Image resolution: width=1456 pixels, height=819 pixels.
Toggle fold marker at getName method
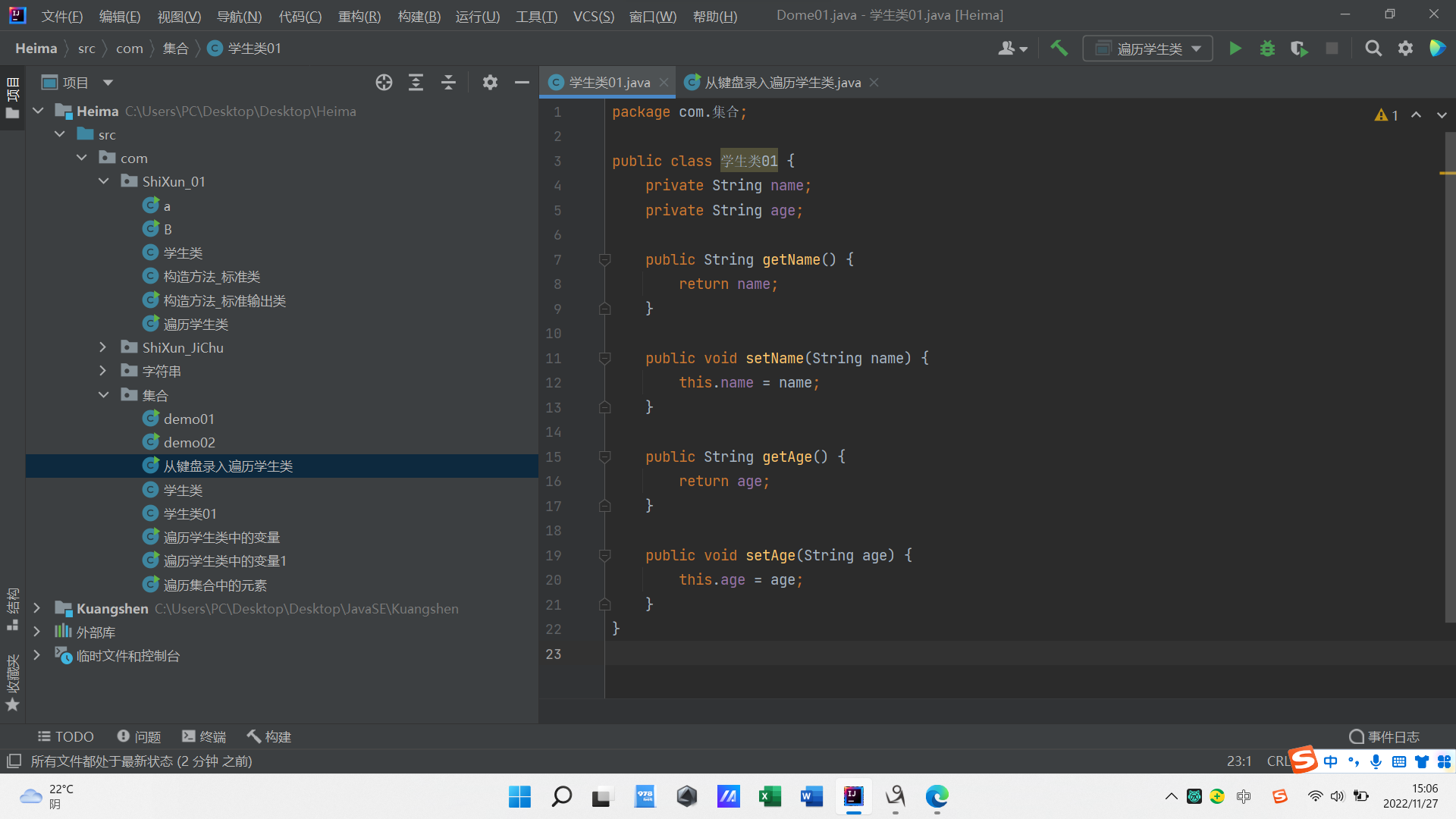[604, 259]
